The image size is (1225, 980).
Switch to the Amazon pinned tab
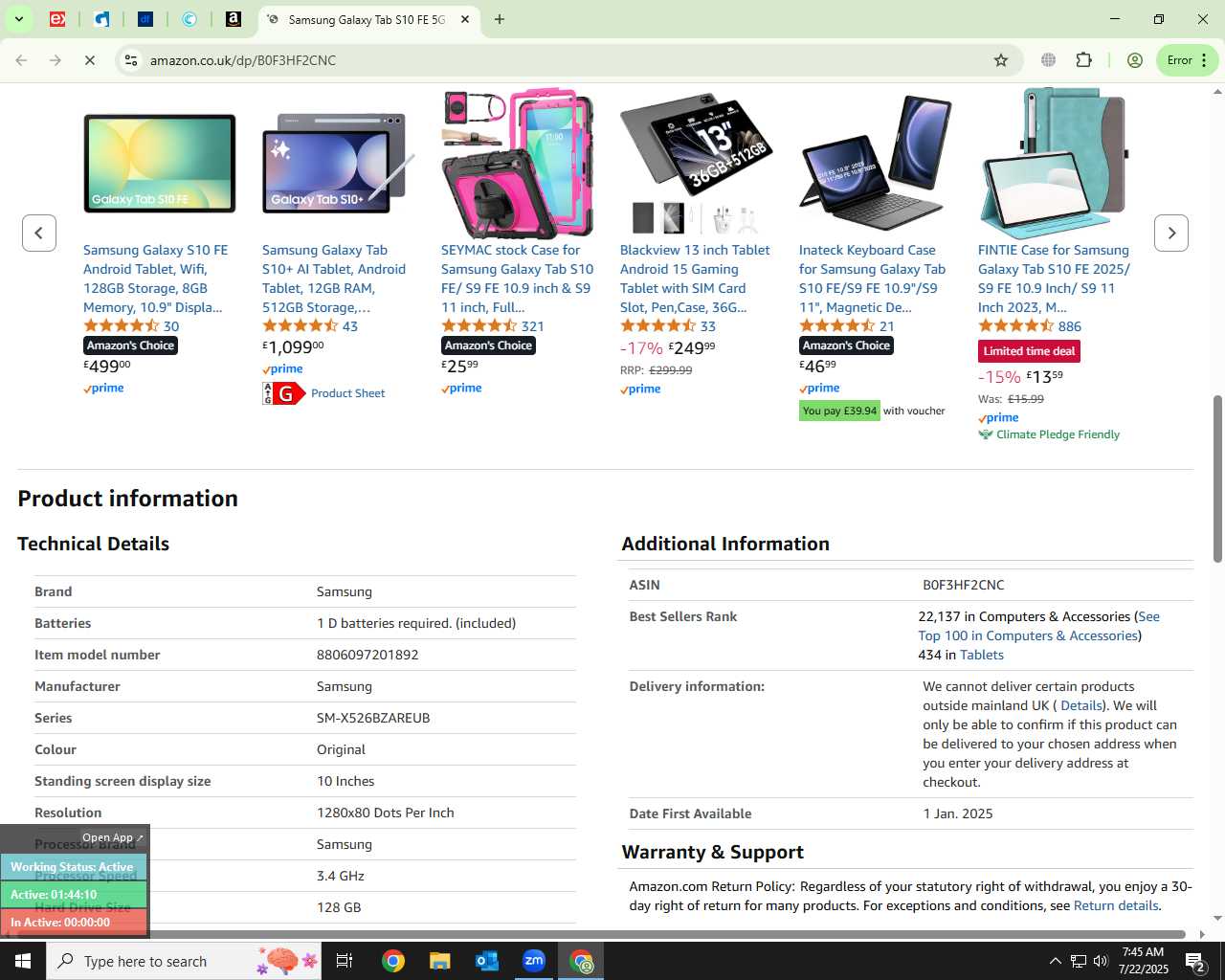234,19
